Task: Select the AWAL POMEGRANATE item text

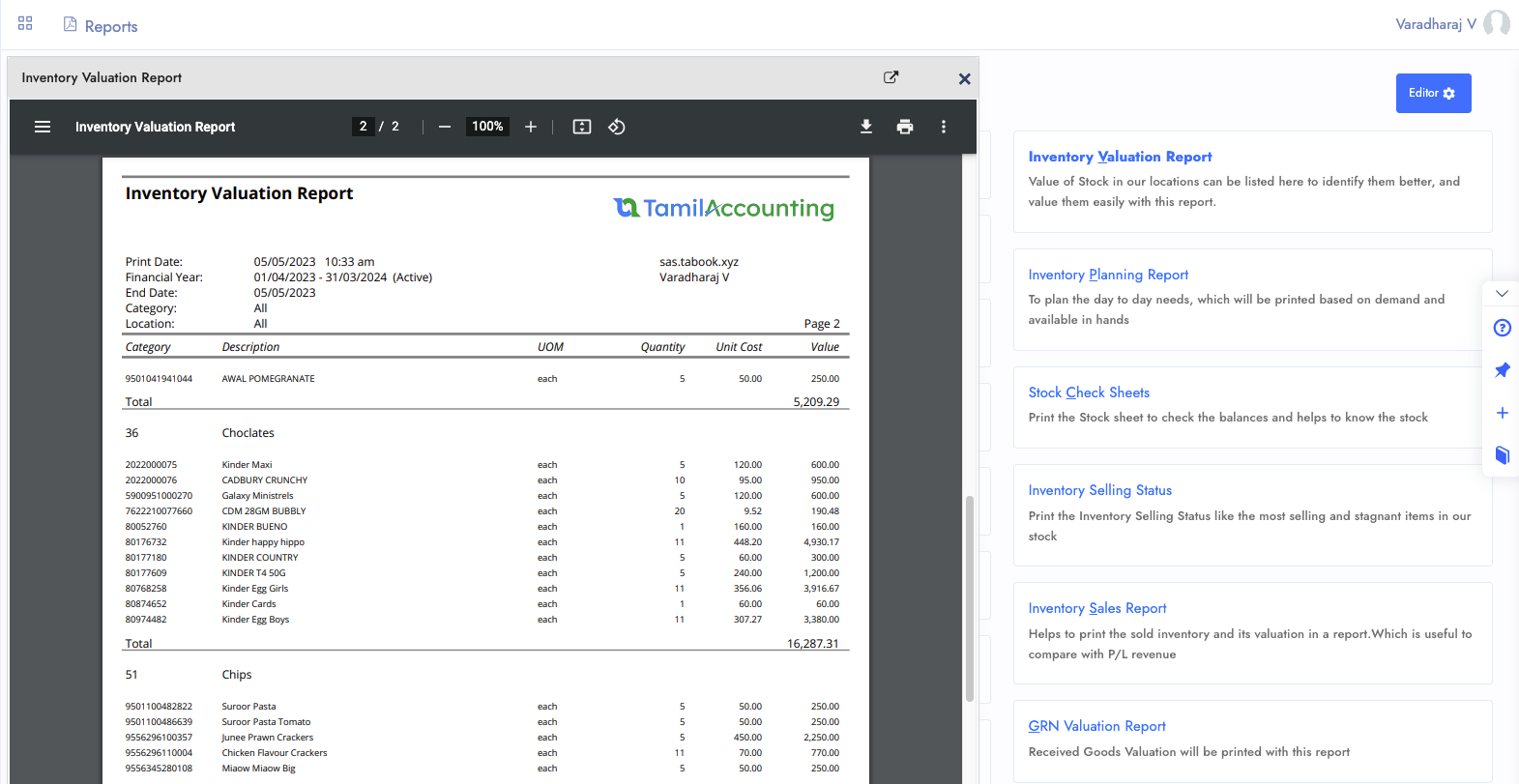Action: pos(268,379)
